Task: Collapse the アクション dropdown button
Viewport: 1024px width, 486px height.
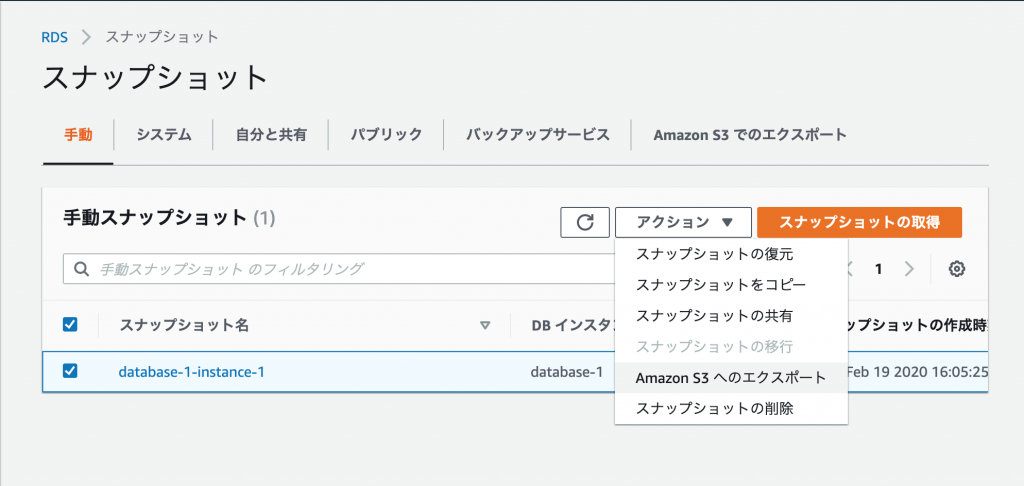Action: [685, 222]
